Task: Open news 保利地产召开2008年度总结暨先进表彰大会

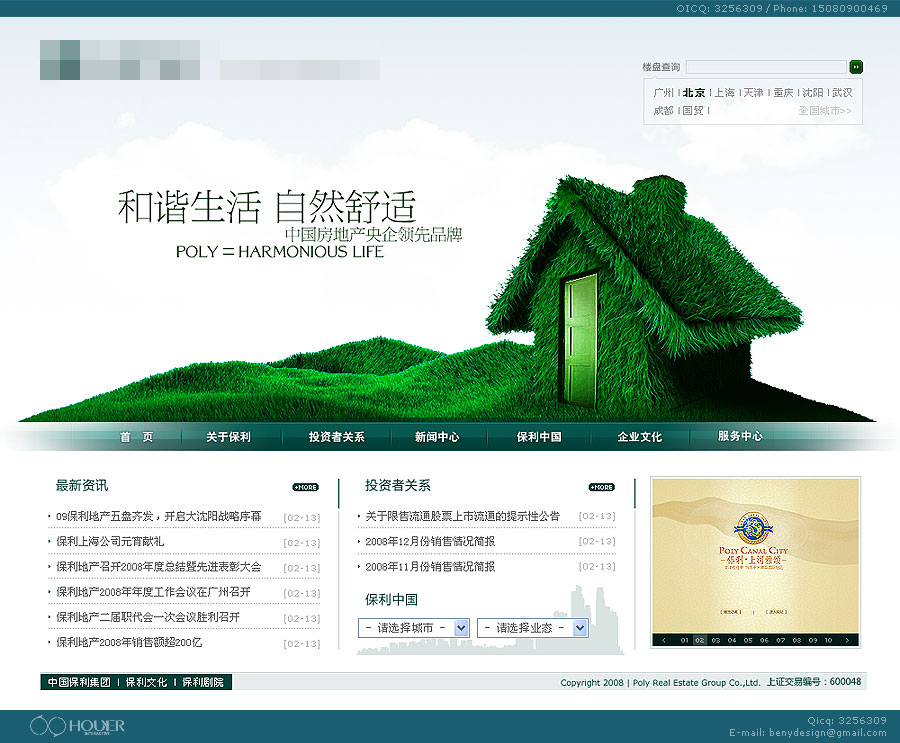Action: (158, 567)
